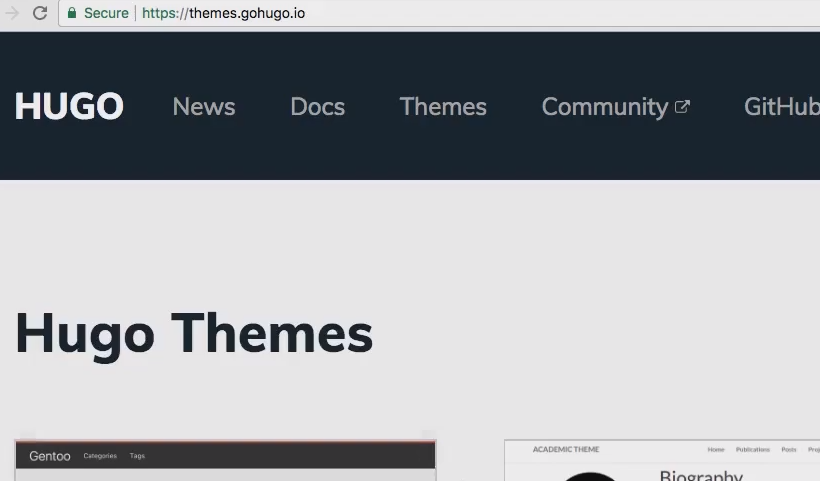Click the Hugo Themes heading

pyautogui.click(x=194, y=335)
